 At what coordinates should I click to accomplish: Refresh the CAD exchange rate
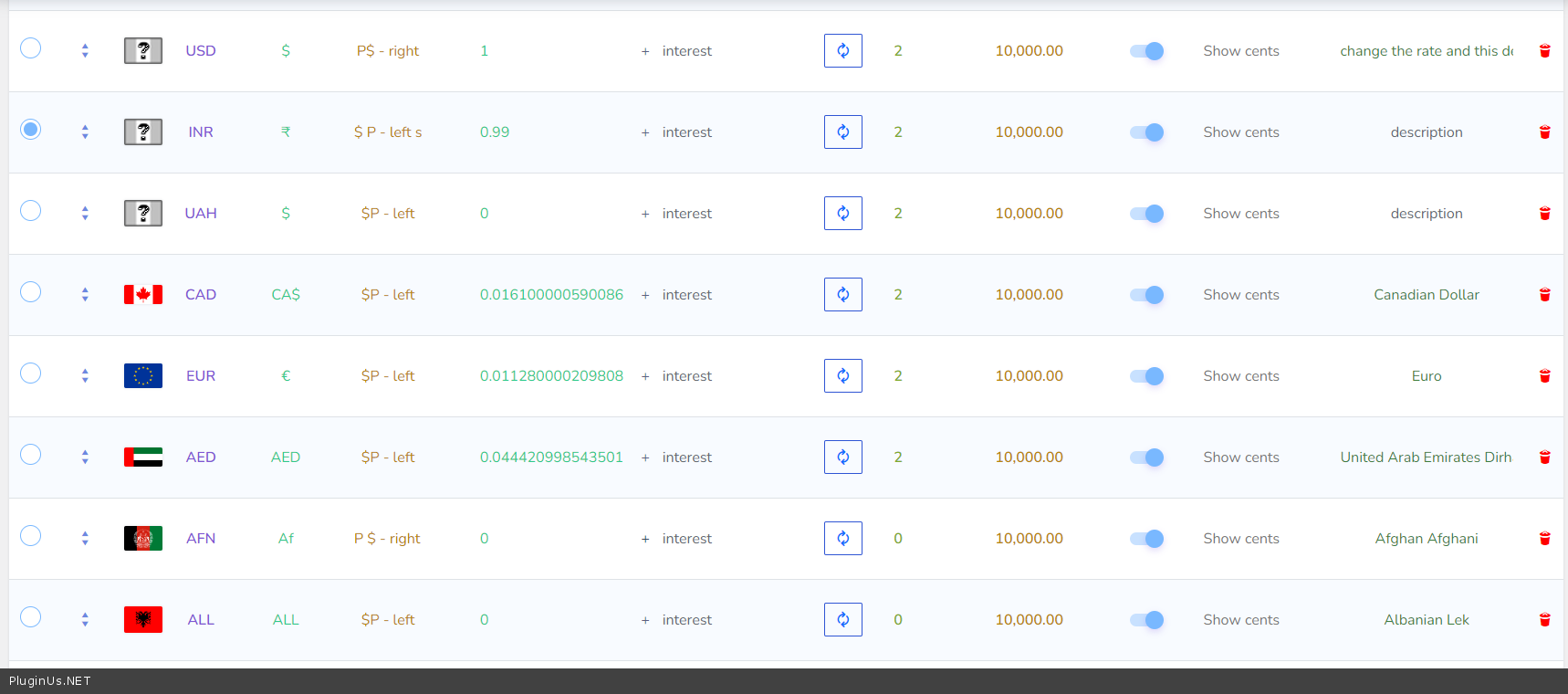pyautogui.click(x=843, y=295)
